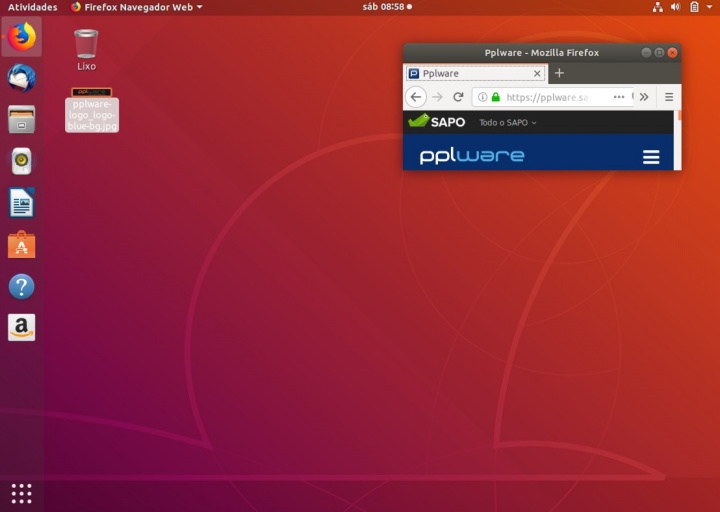Launch Thunderbird from the dock
The image size is (720, 512).
(x=21, y=77)
